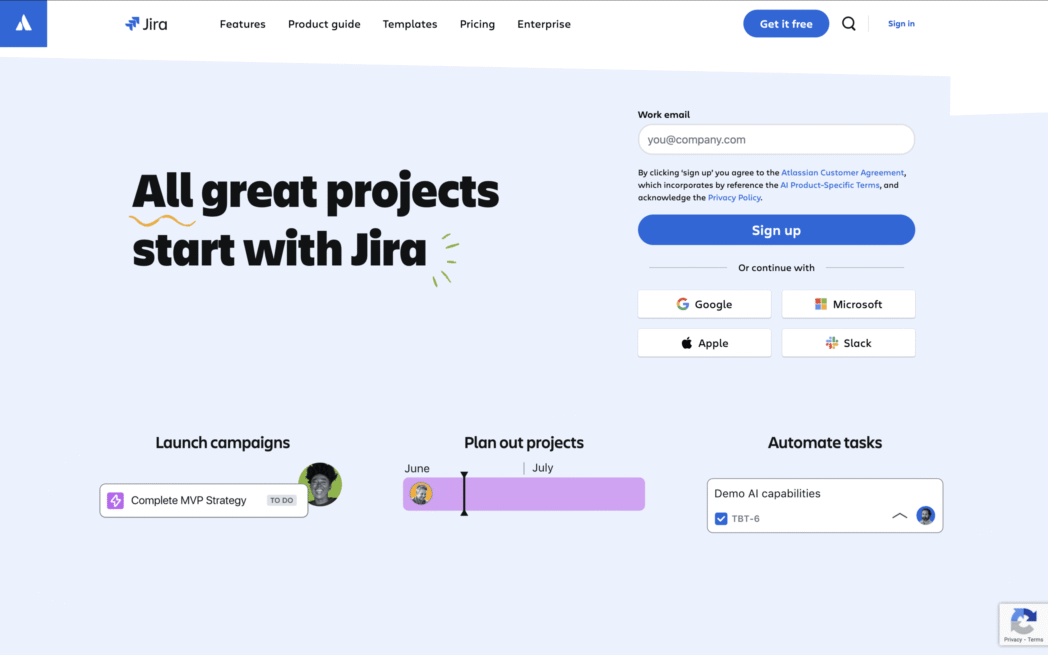The height and width of the screenshot is (655, 1048).
Task: Click the TO DO status badge
Action: tap(281, 500)
